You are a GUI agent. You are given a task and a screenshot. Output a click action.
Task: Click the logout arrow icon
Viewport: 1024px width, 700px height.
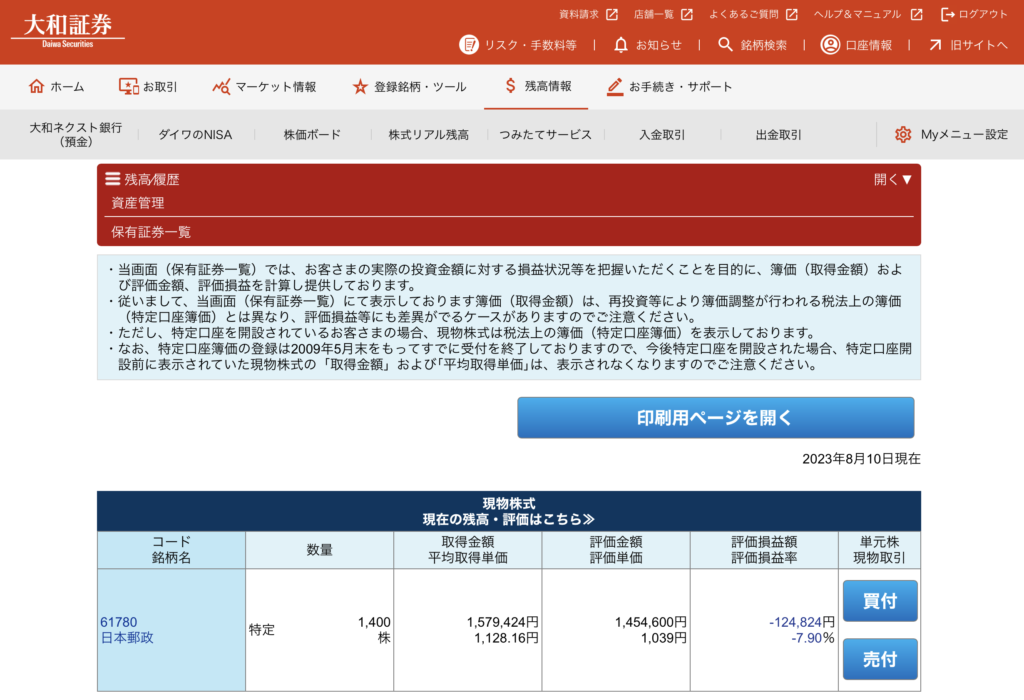(x=948, y=14)
